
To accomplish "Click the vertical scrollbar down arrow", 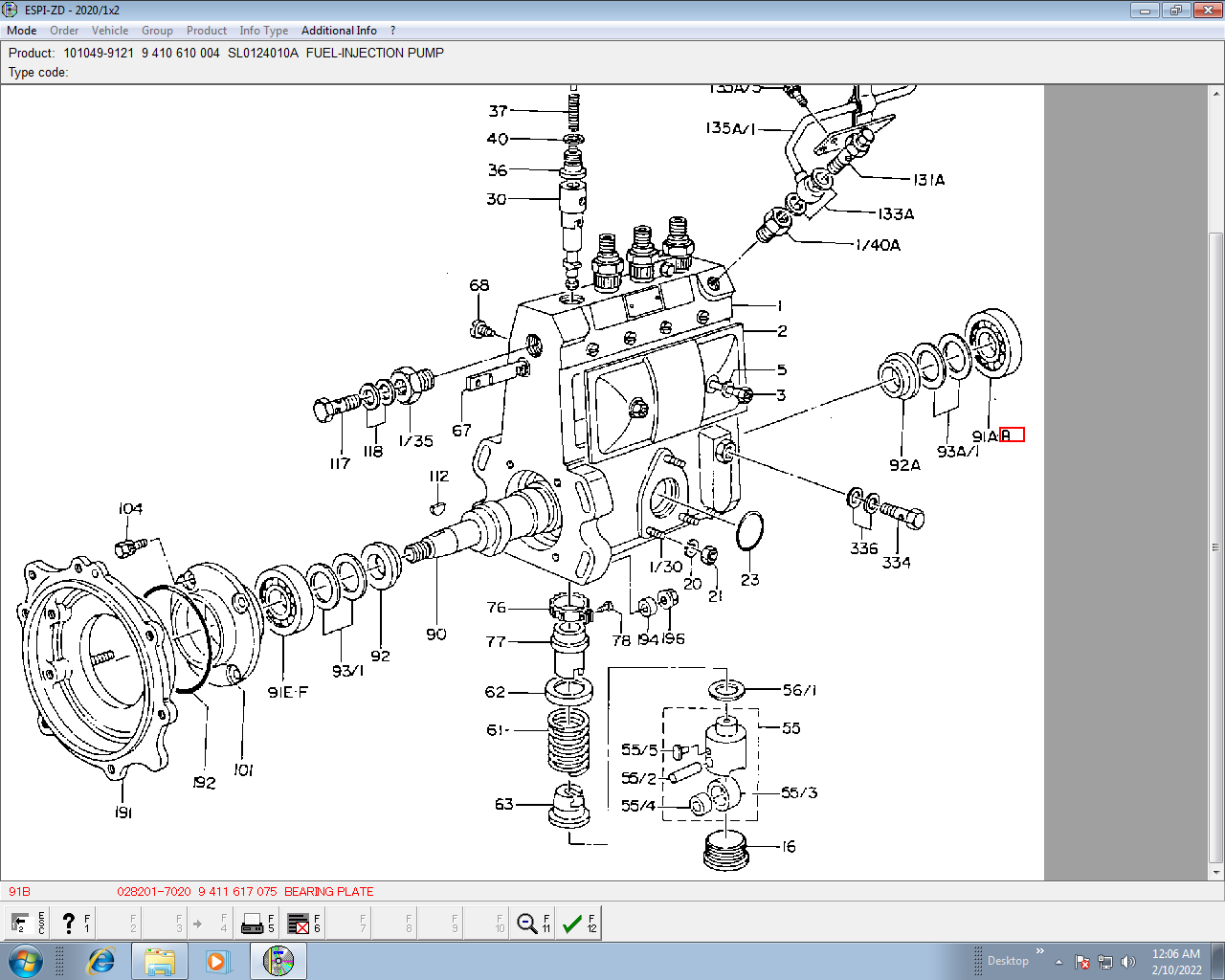I will coord(1215,872).
